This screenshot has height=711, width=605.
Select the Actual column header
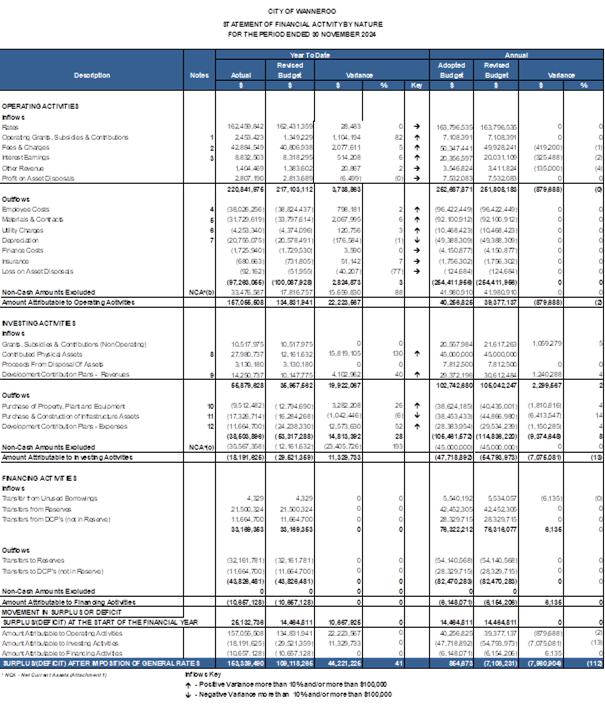pos(240,74)
